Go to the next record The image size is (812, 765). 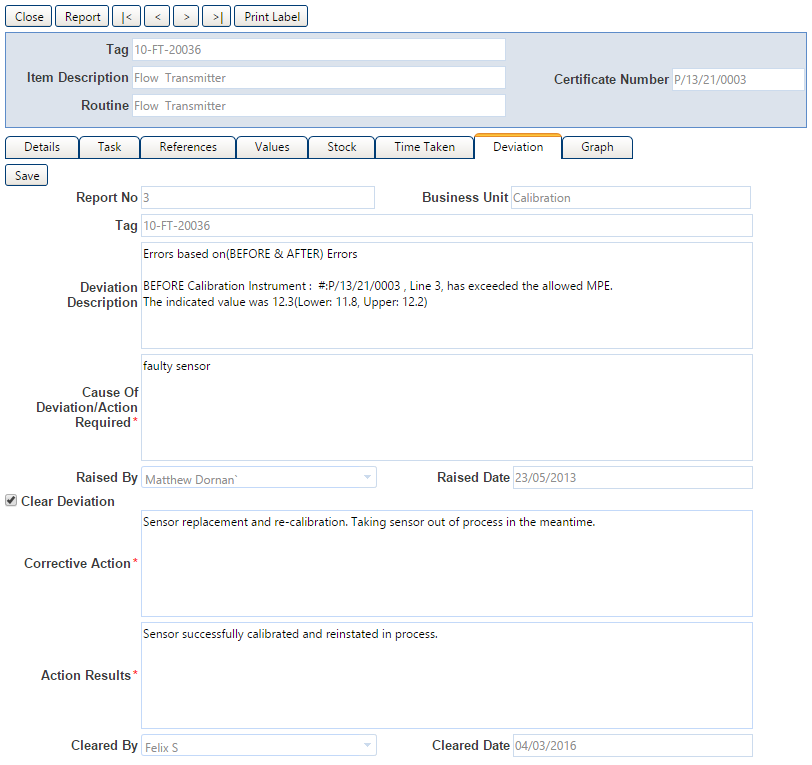click(186, 17)
